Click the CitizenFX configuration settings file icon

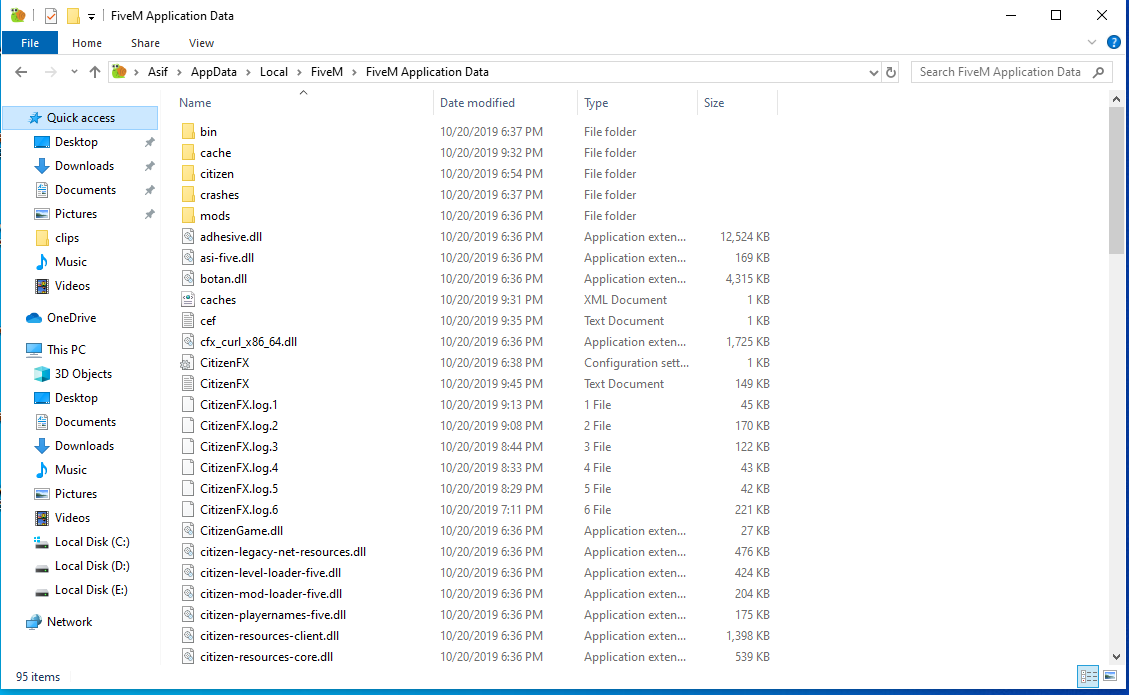(x=187, y=363)
